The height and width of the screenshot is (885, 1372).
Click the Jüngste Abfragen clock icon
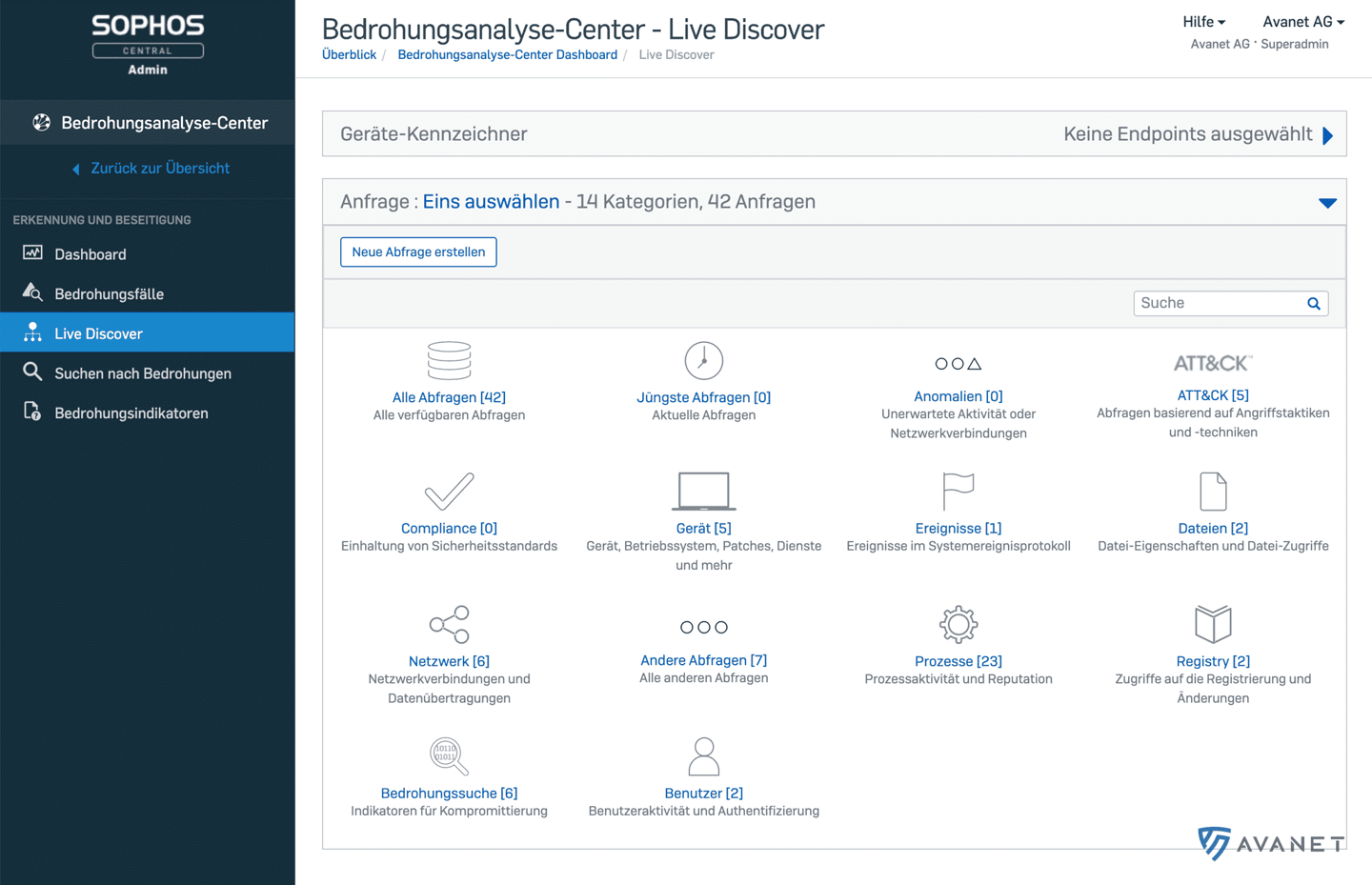coord(704,361)
